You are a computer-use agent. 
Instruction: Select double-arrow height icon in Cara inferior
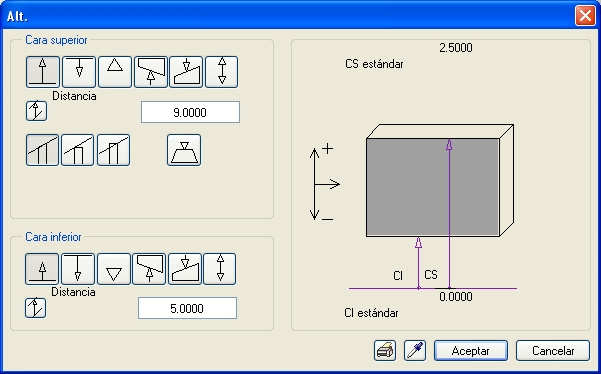click(x=220, y=269)
